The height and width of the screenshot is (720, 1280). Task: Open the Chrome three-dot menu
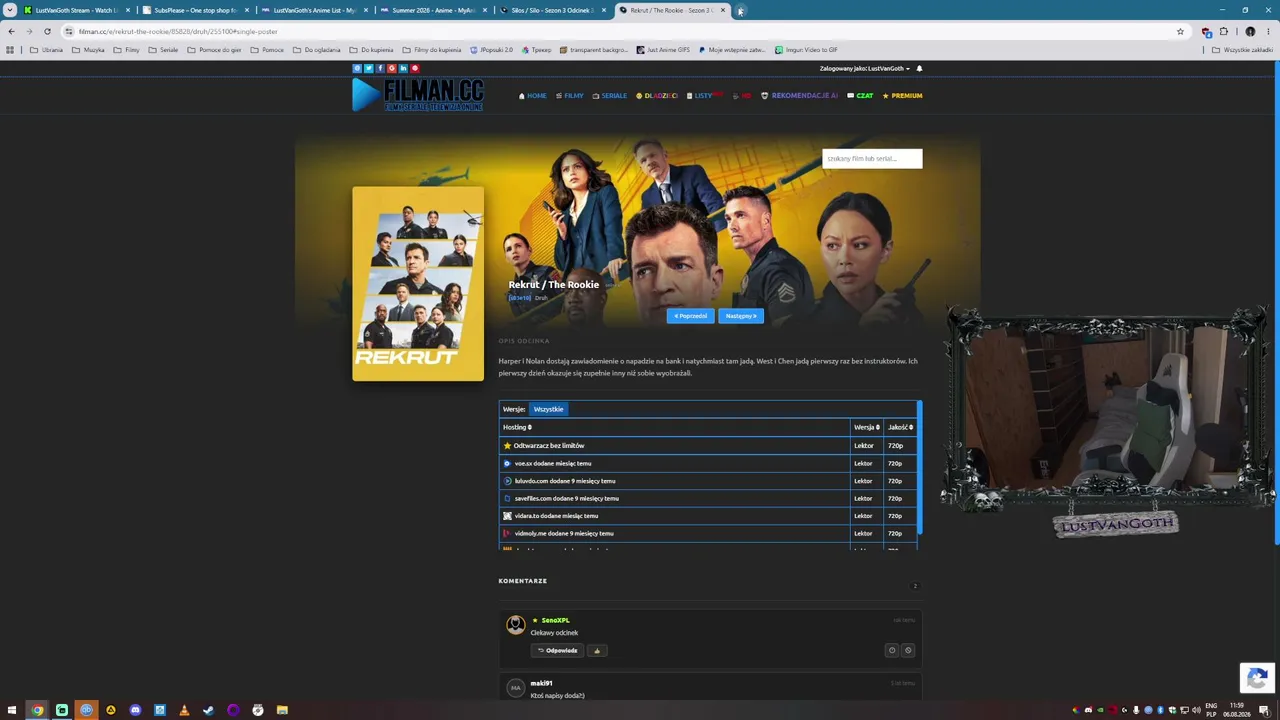1268,31
